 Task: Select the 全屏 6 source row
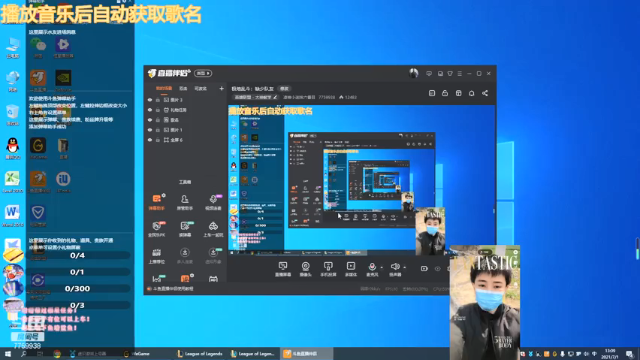[x=186, y=140]
